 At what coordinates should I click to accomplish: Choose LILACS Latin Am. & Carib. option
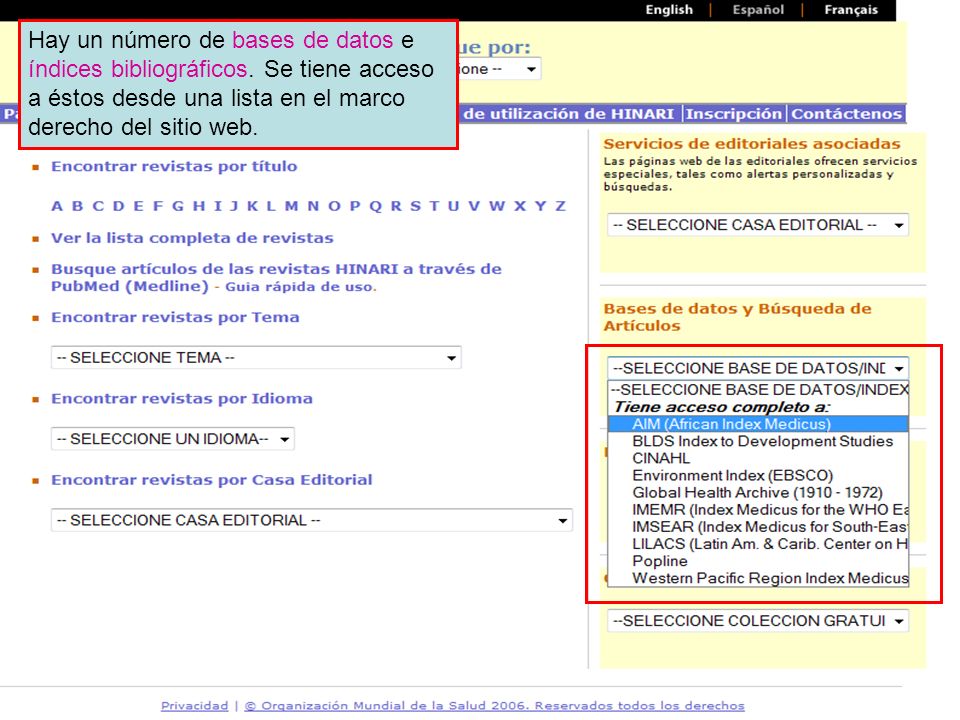tap(758, 544)
